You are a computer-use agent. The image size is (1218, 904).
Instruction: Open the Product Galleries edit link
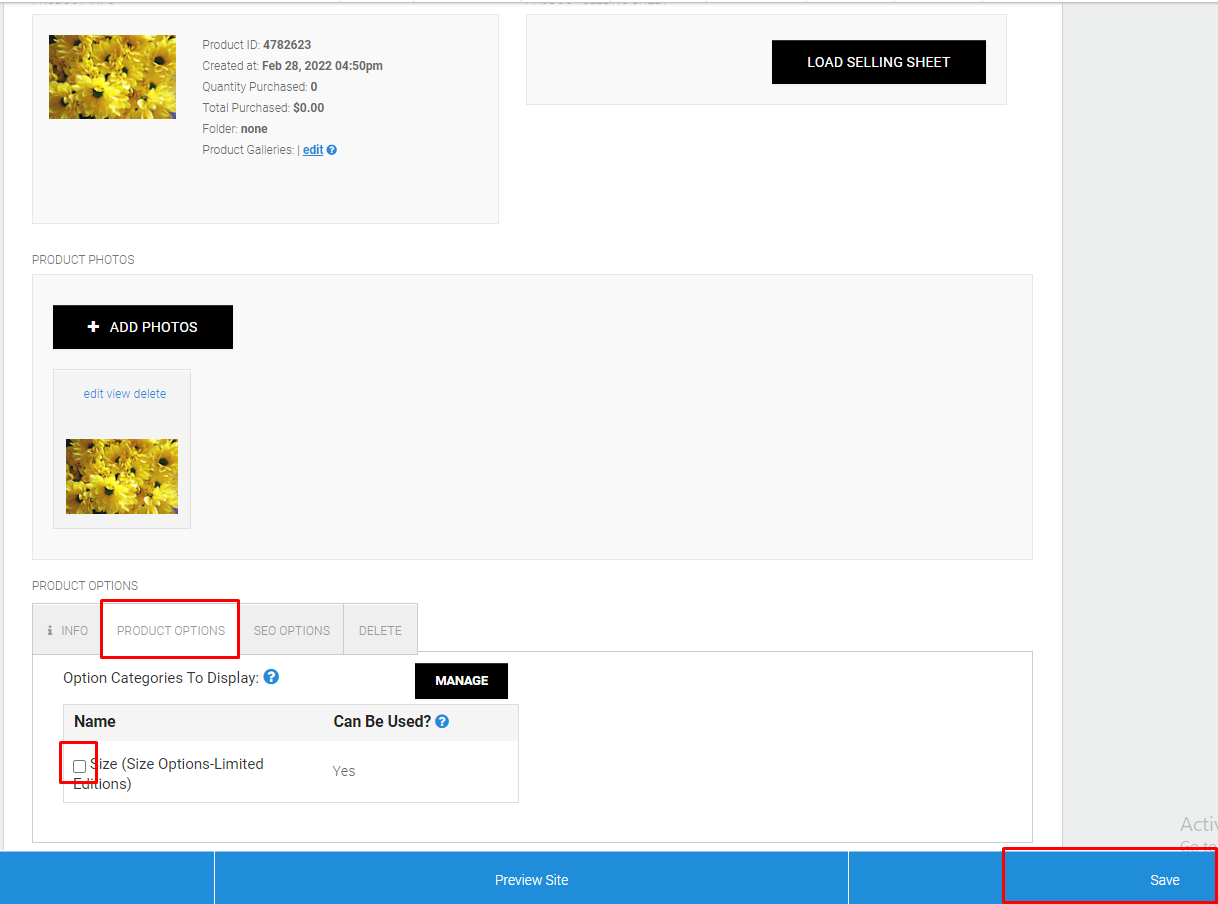(x=312, y=149)
